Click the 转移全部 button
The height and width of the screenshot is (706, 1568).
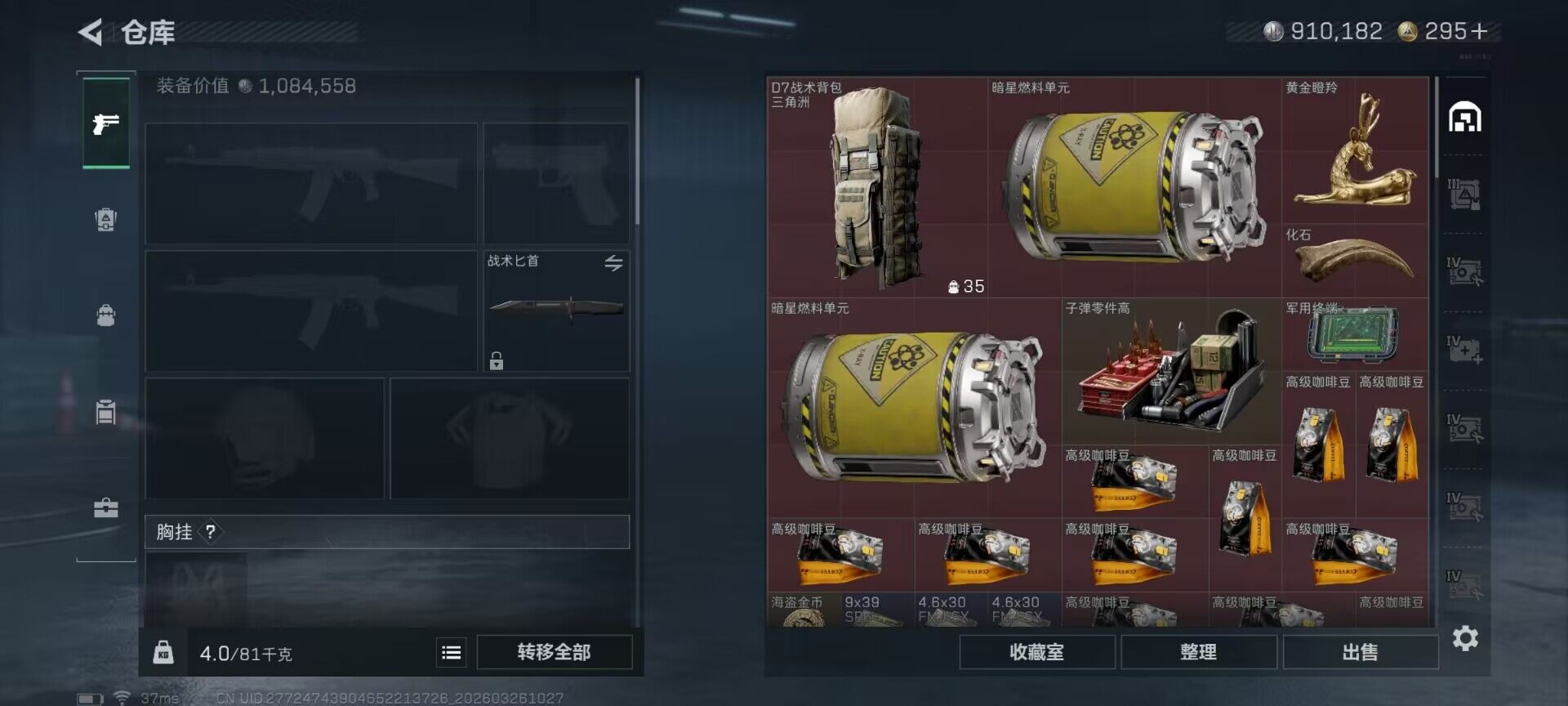[555, 652]
